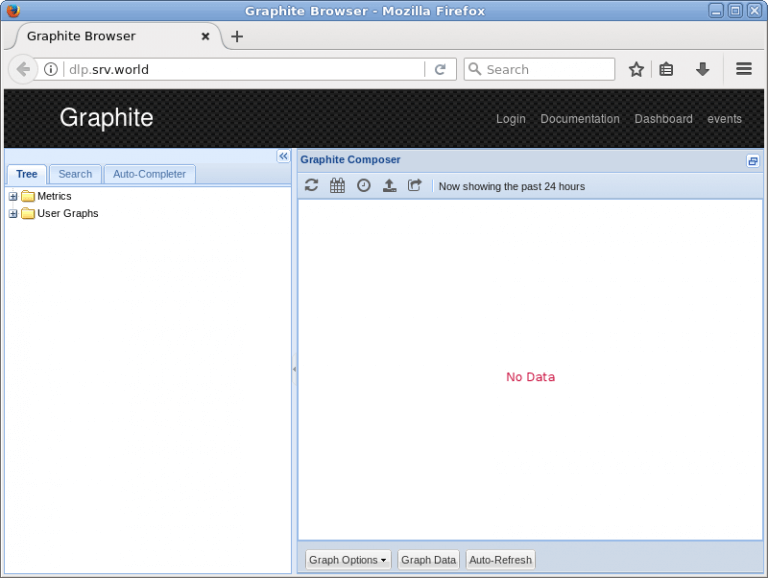Close the Firefox window

coord(754,10)
